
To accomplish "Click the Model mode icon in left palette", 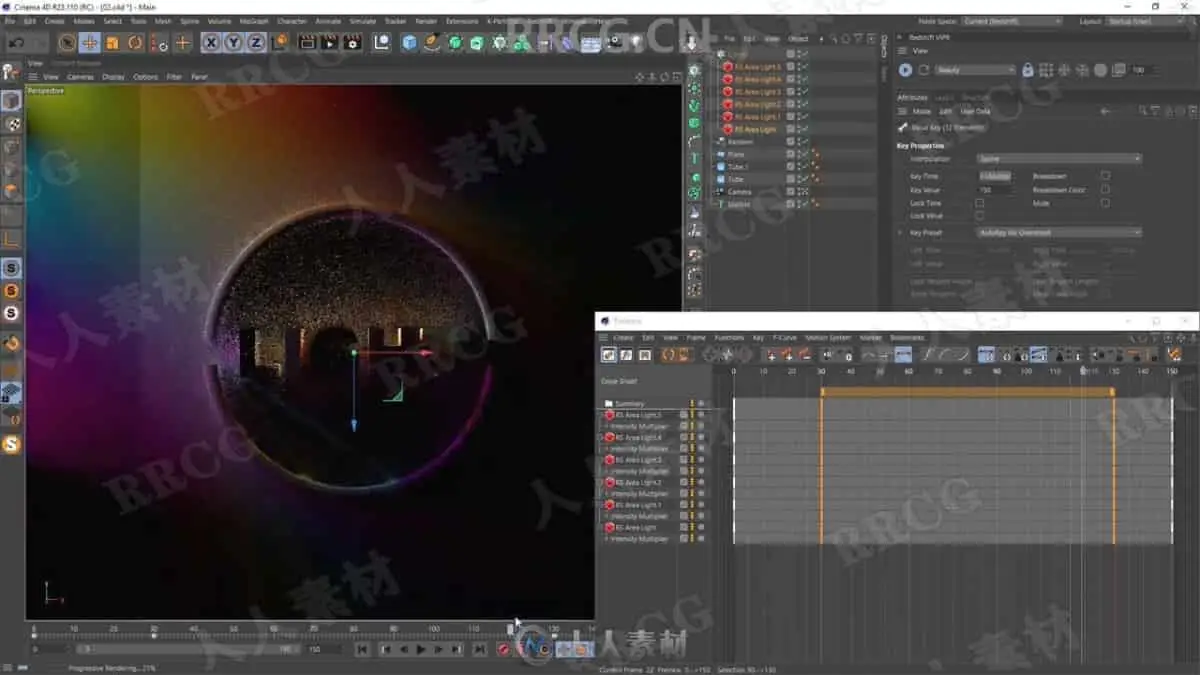I will coord(11,100).
